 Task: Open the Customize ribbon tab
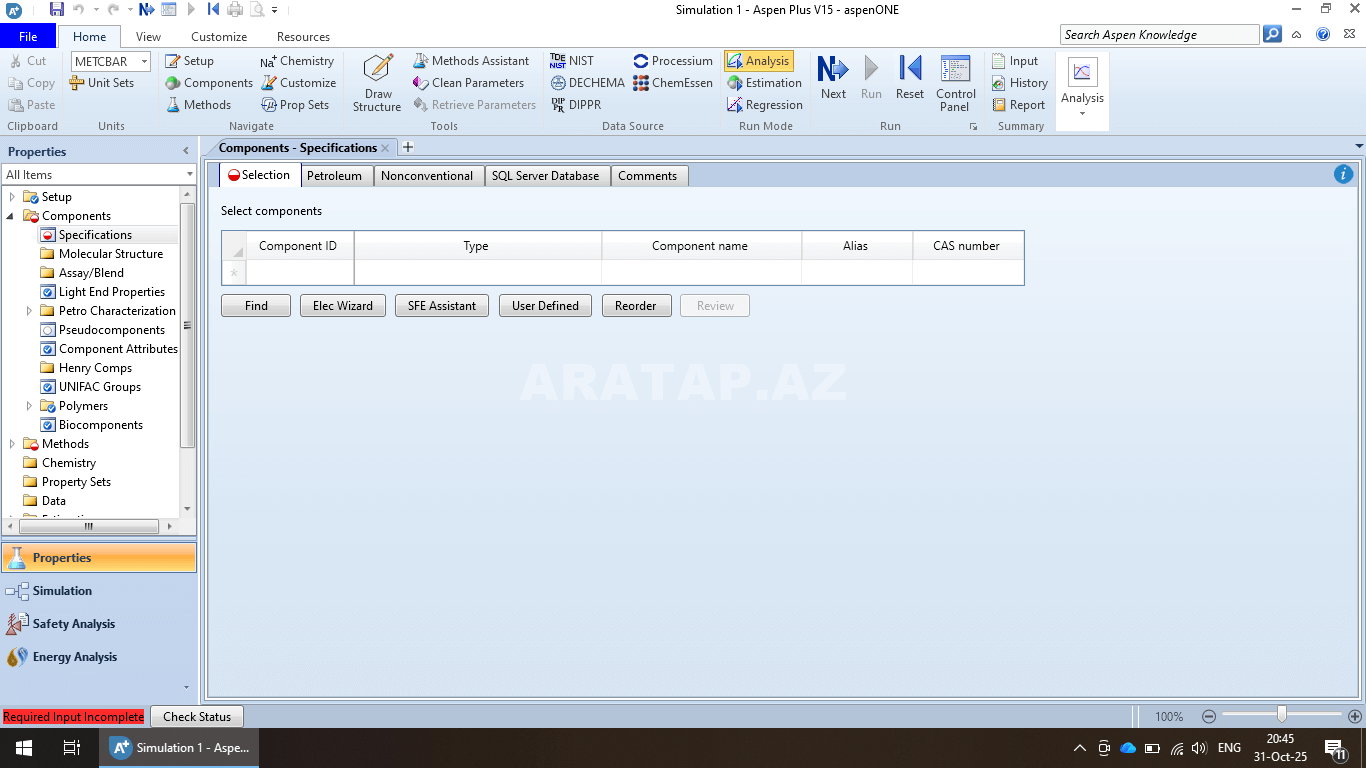219,37
